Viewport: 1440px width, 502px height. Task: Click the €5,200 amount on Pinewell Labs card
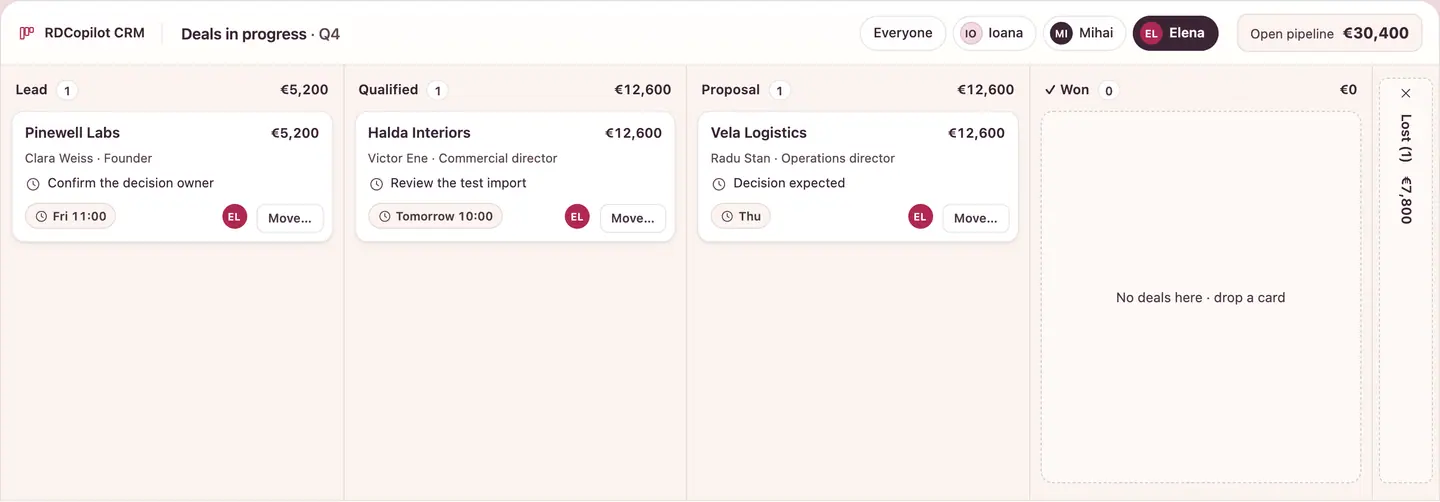(x=295, y=133)
